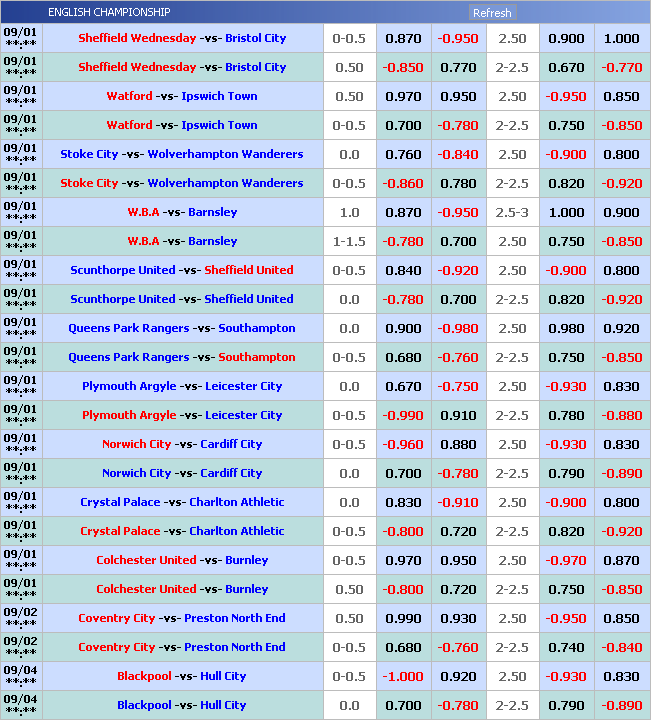Click Barnsley in the 1-1.5 handicap row
The image size is (651, 720).
pos(213,241)
